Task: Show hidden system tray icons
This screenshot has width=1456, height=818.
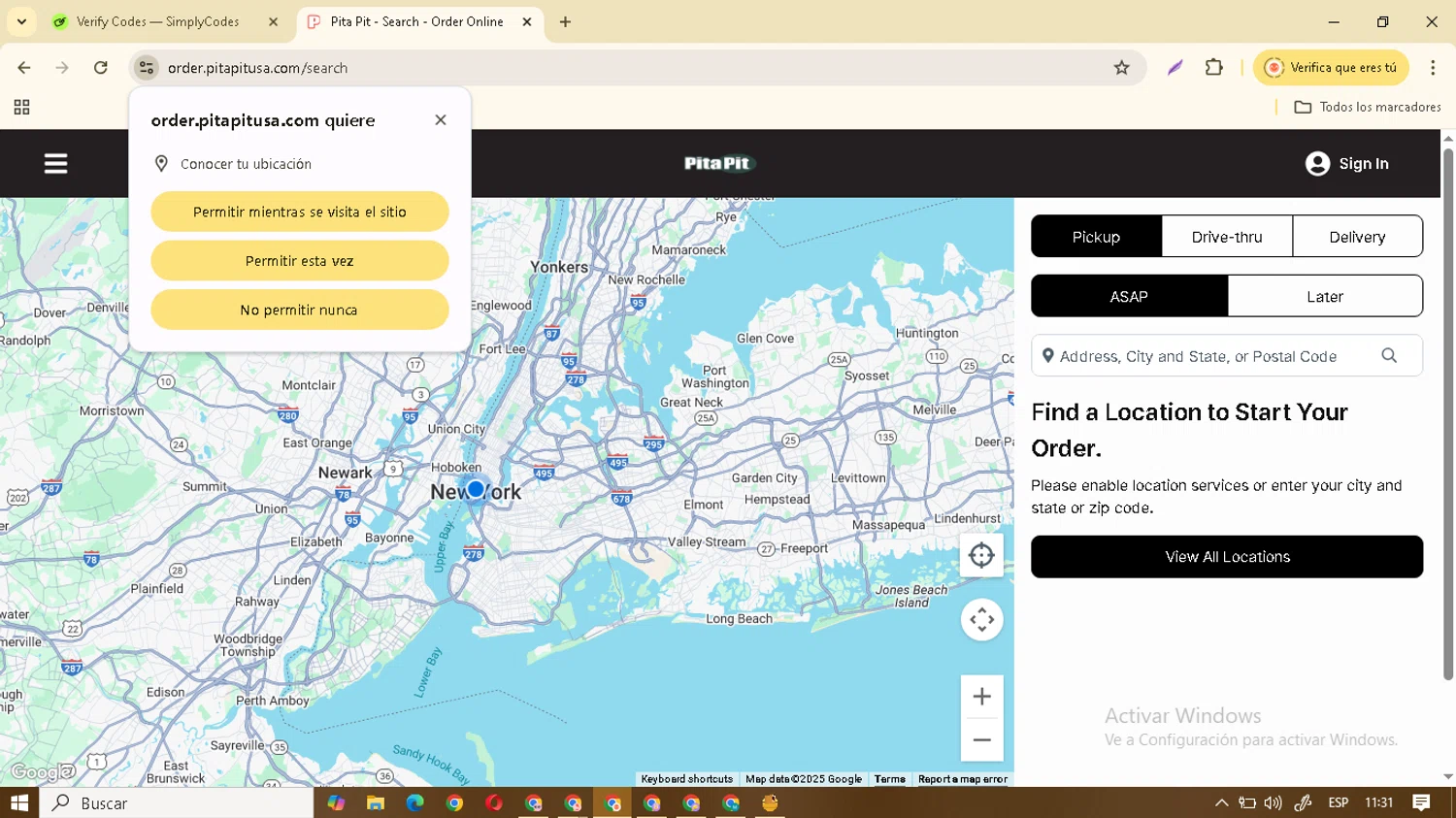Action: pos(1221,802)
